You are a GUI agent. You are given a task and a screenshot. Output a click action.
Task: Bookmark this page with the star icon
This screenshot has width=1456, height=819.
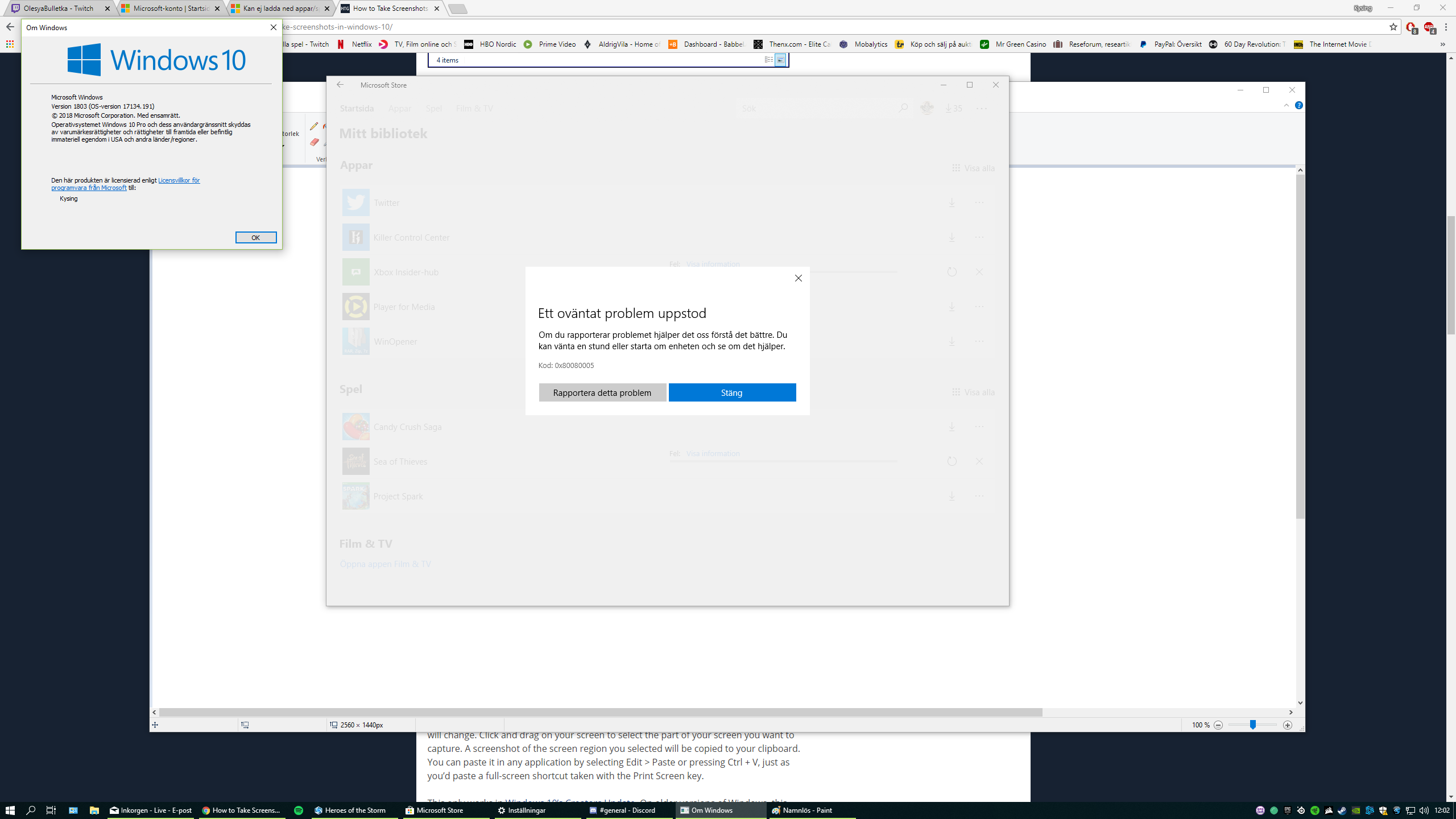[x=1393, y=27]
